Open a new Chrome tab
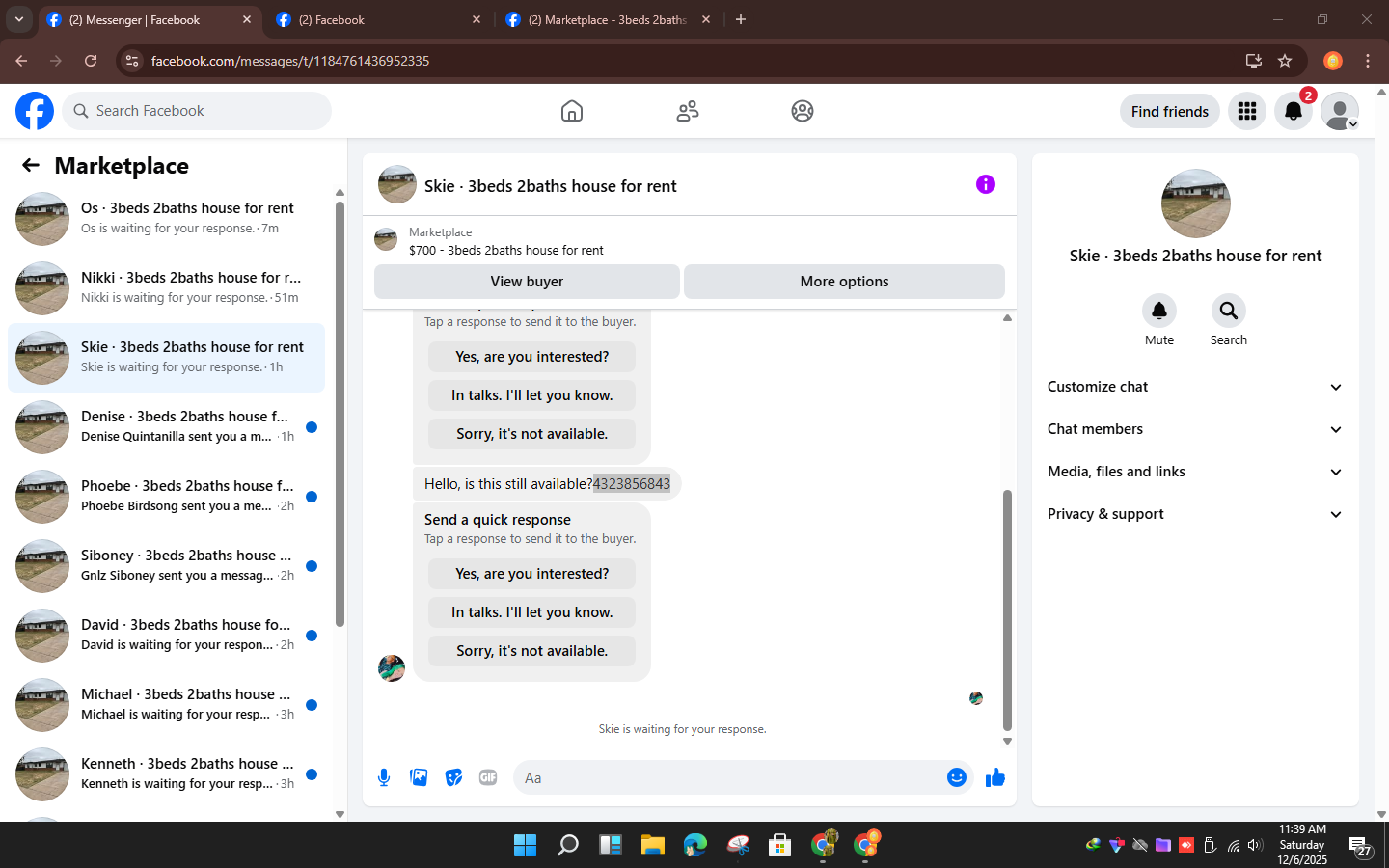Screen dimensions: 1389x868 [741, 19]
